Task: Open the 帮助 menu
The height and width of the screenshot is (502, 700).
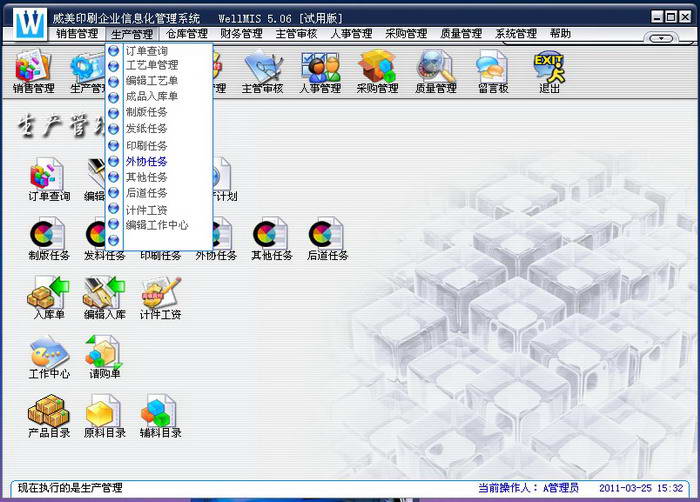Action: (x=560, y=33)
